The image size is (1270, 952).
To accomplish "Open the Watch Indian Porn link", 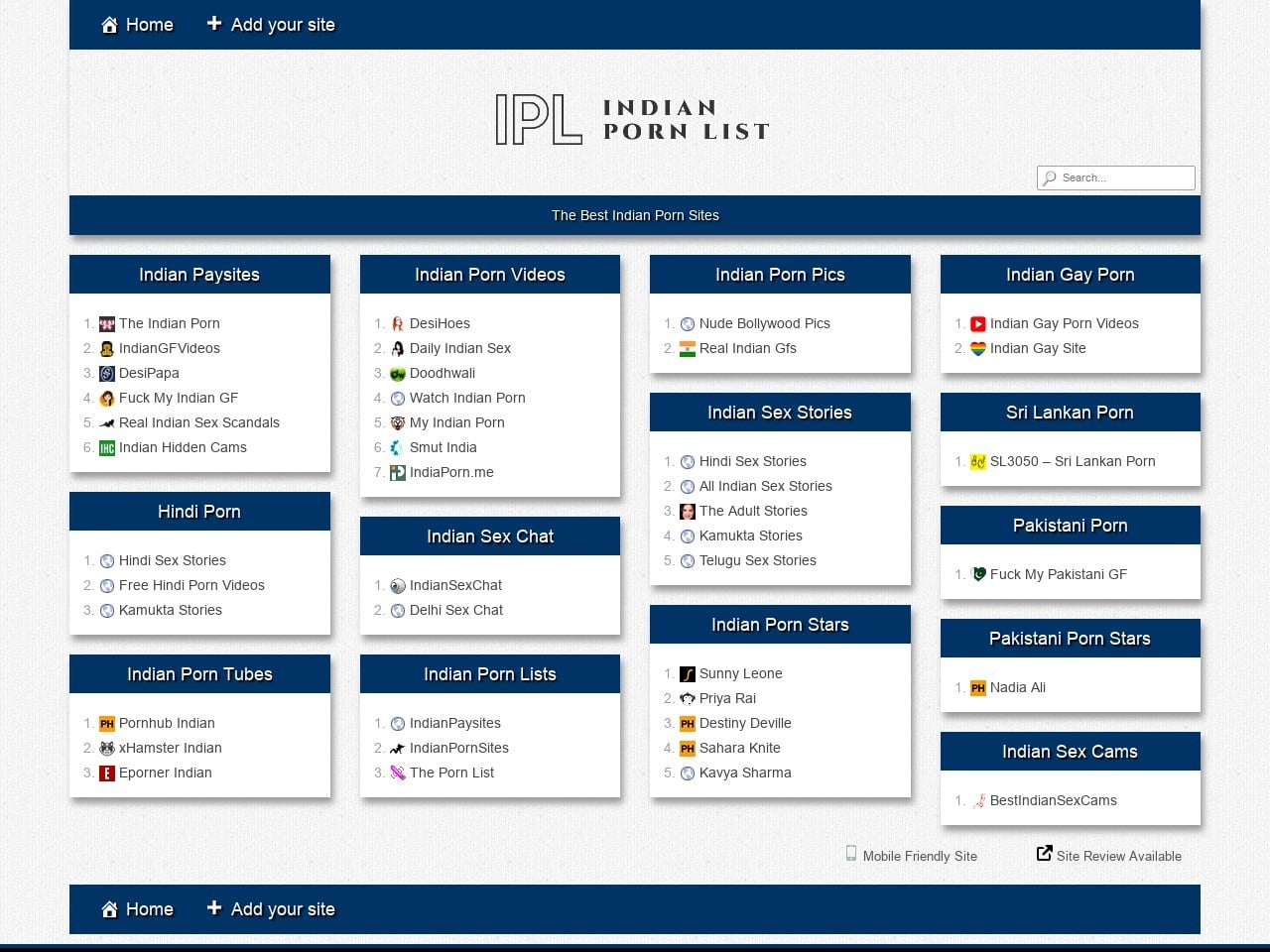I will point(467,399).
